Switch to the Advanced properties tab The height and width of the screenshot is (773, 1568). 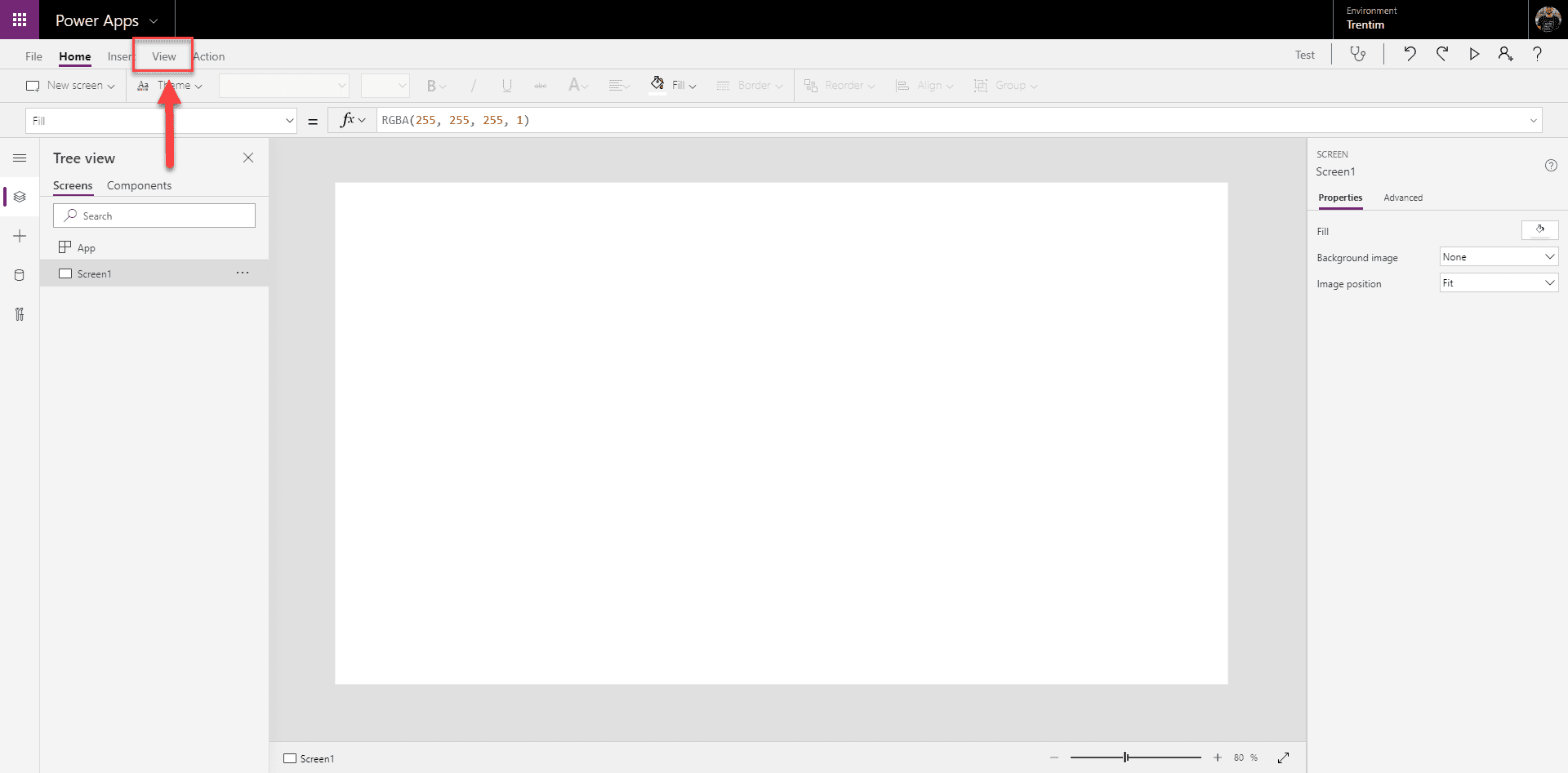(x=1403, y=198)
